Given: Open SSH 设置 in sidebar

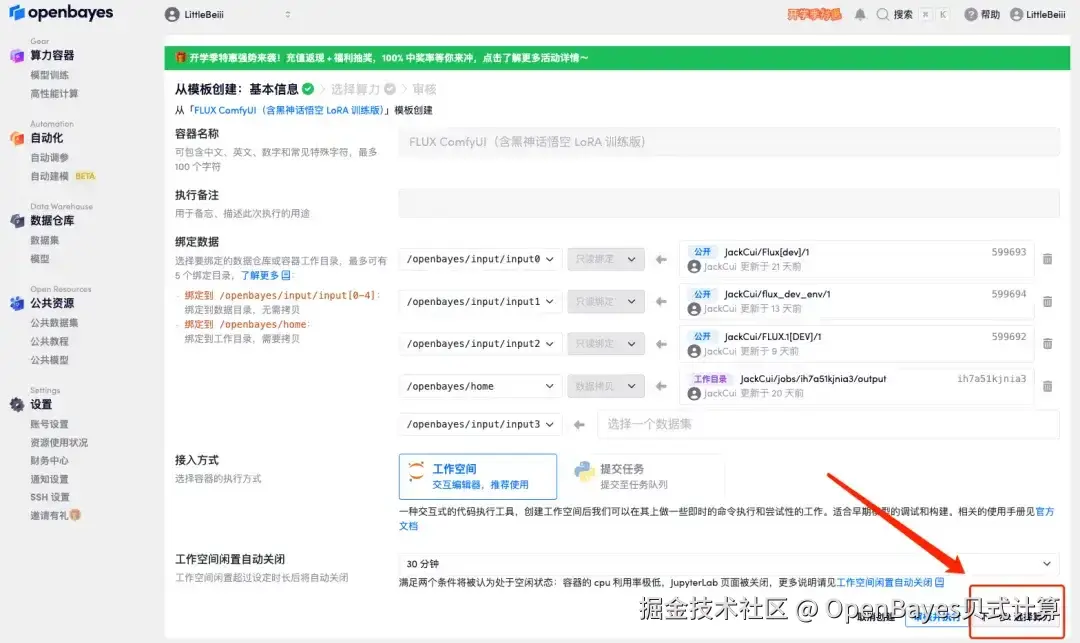Looking at the screenshot, I should pyautogui.click(x=50, y=497).
